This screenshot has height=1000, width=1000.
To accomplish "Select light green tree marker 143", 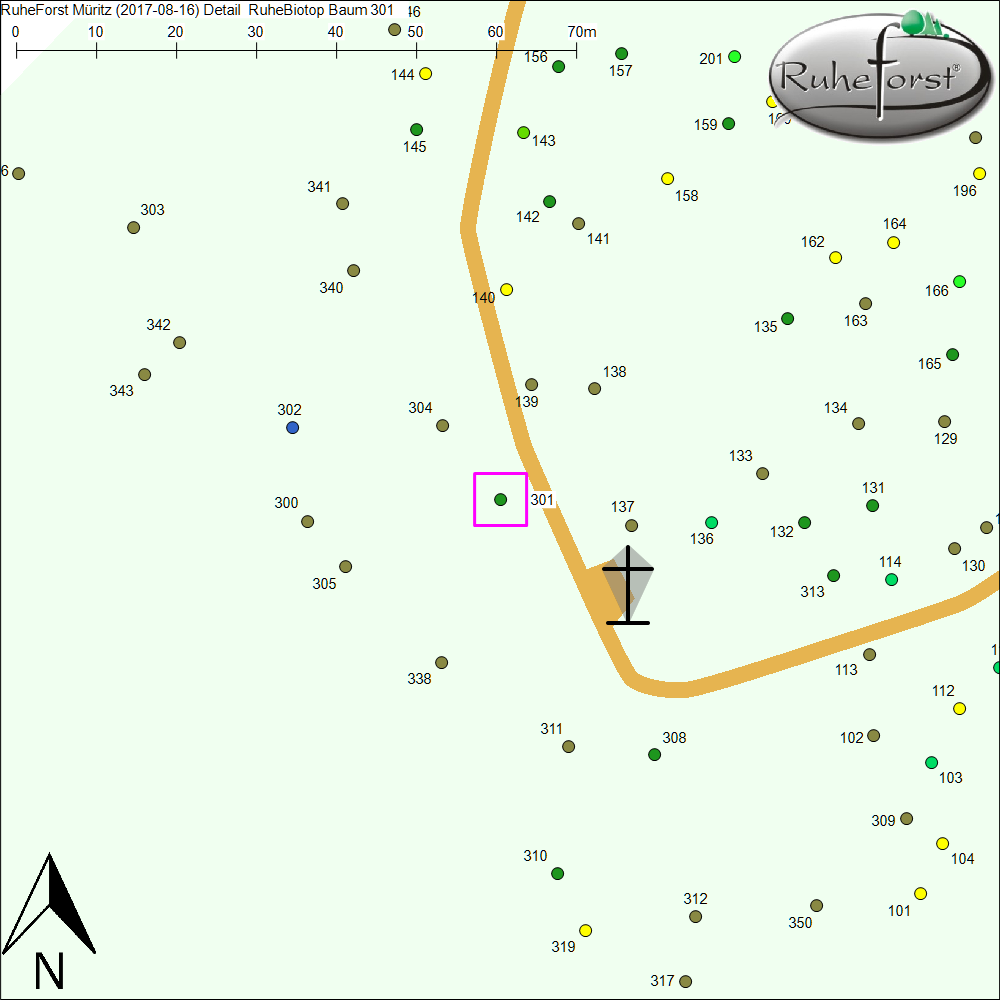I will [x=523, y=133].
